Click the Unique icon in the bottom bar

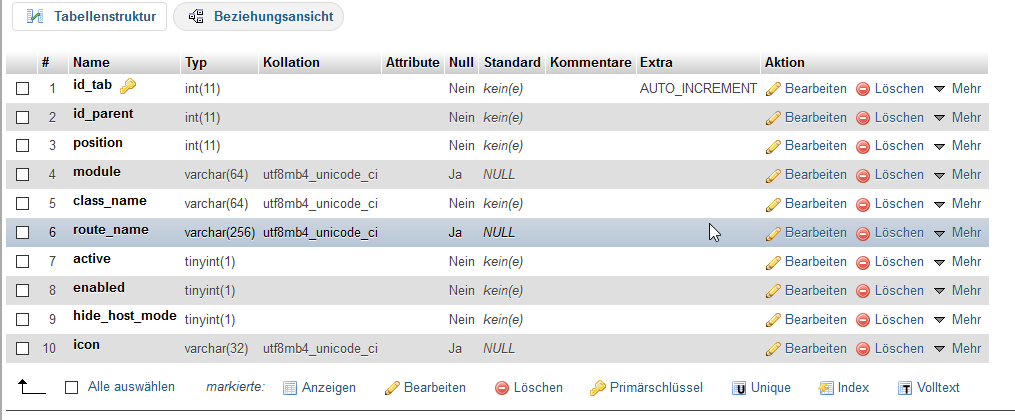tap(740, 388)
